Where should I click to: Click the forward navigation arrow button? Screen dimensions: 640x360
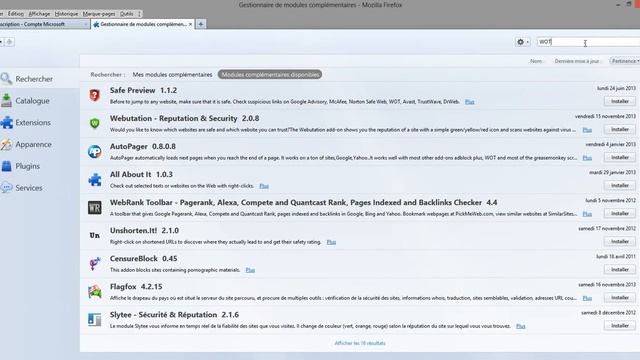click(9, 42)
